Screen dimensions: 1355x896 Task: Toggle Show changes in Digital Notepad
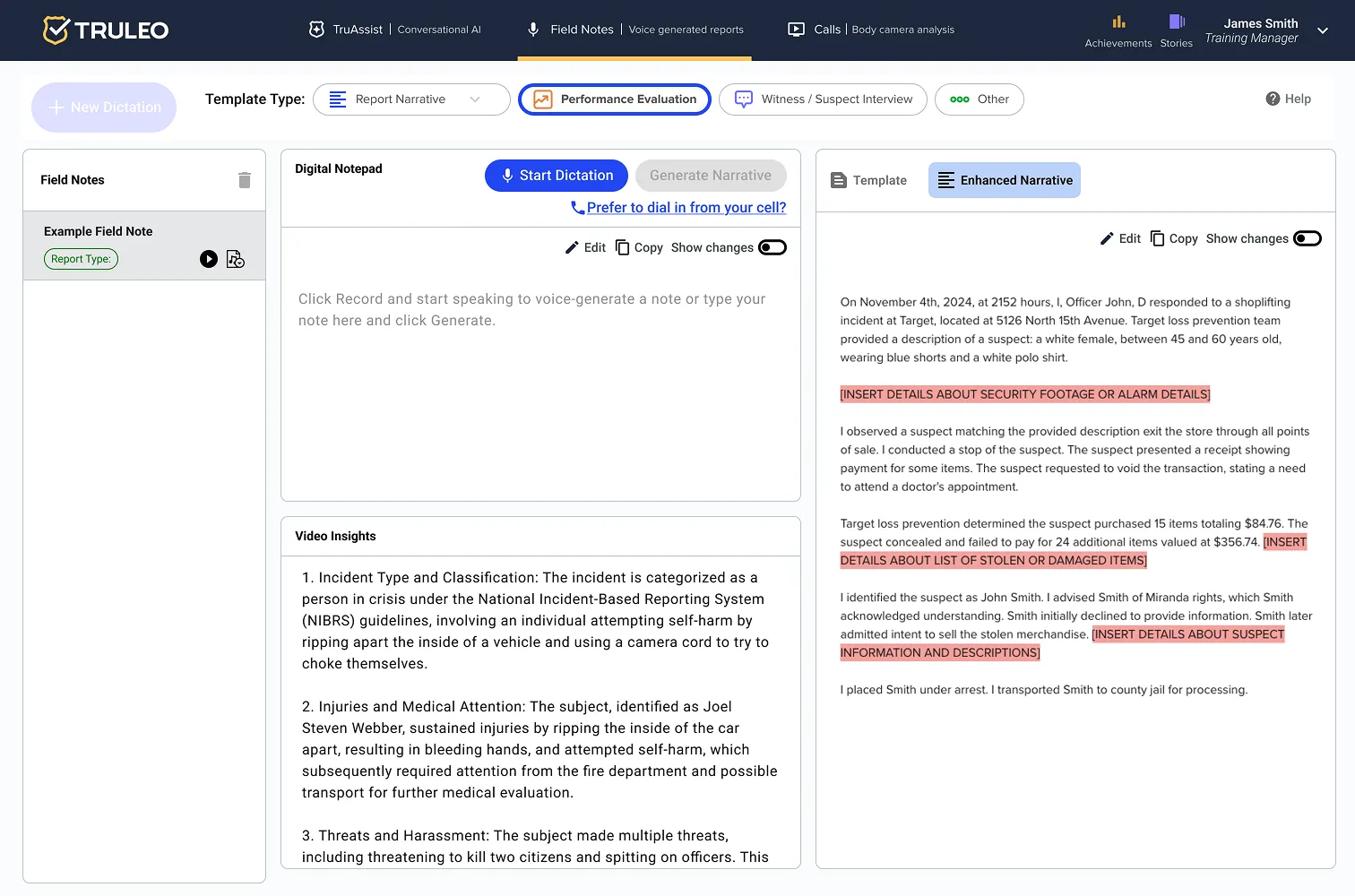click(x=772, y=247)
